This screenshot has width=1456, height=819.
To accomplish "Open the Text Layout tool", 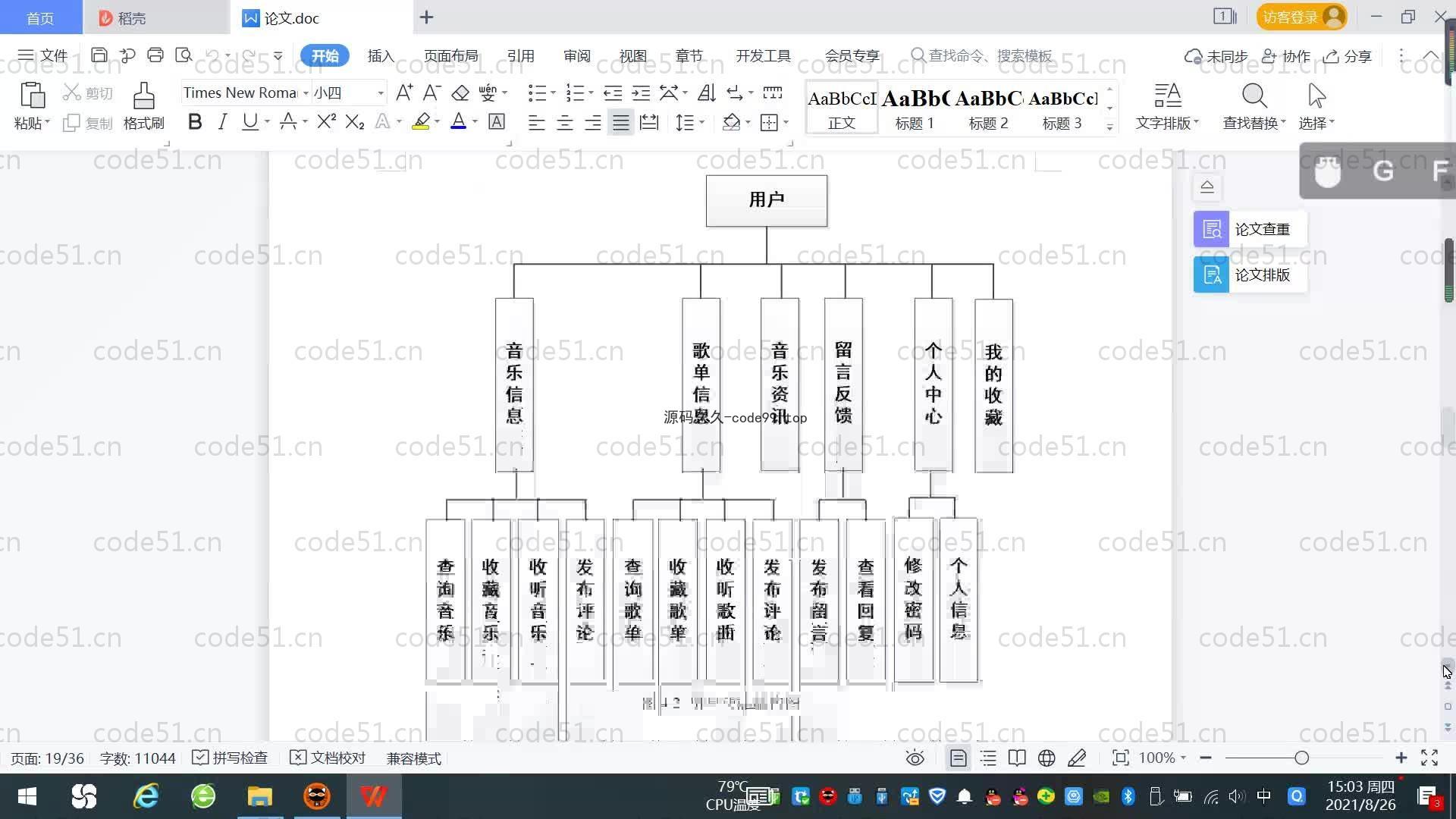I will (1167, 106).
